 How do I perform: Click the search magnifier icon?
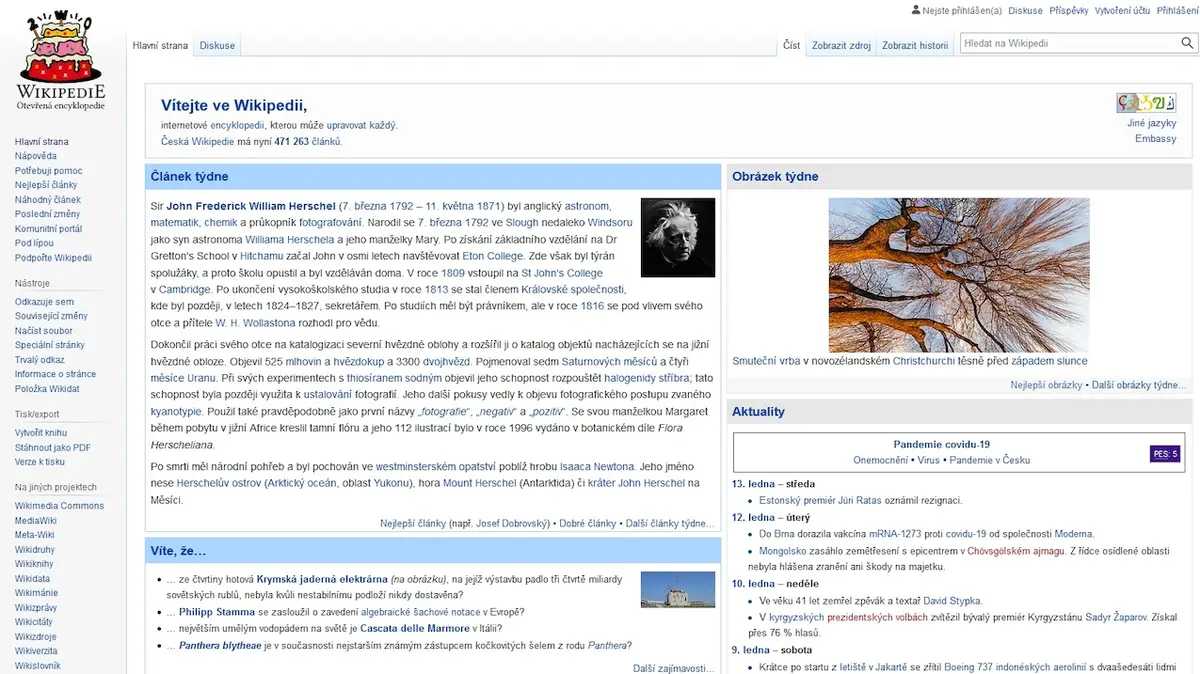(x=1187, y=43)
